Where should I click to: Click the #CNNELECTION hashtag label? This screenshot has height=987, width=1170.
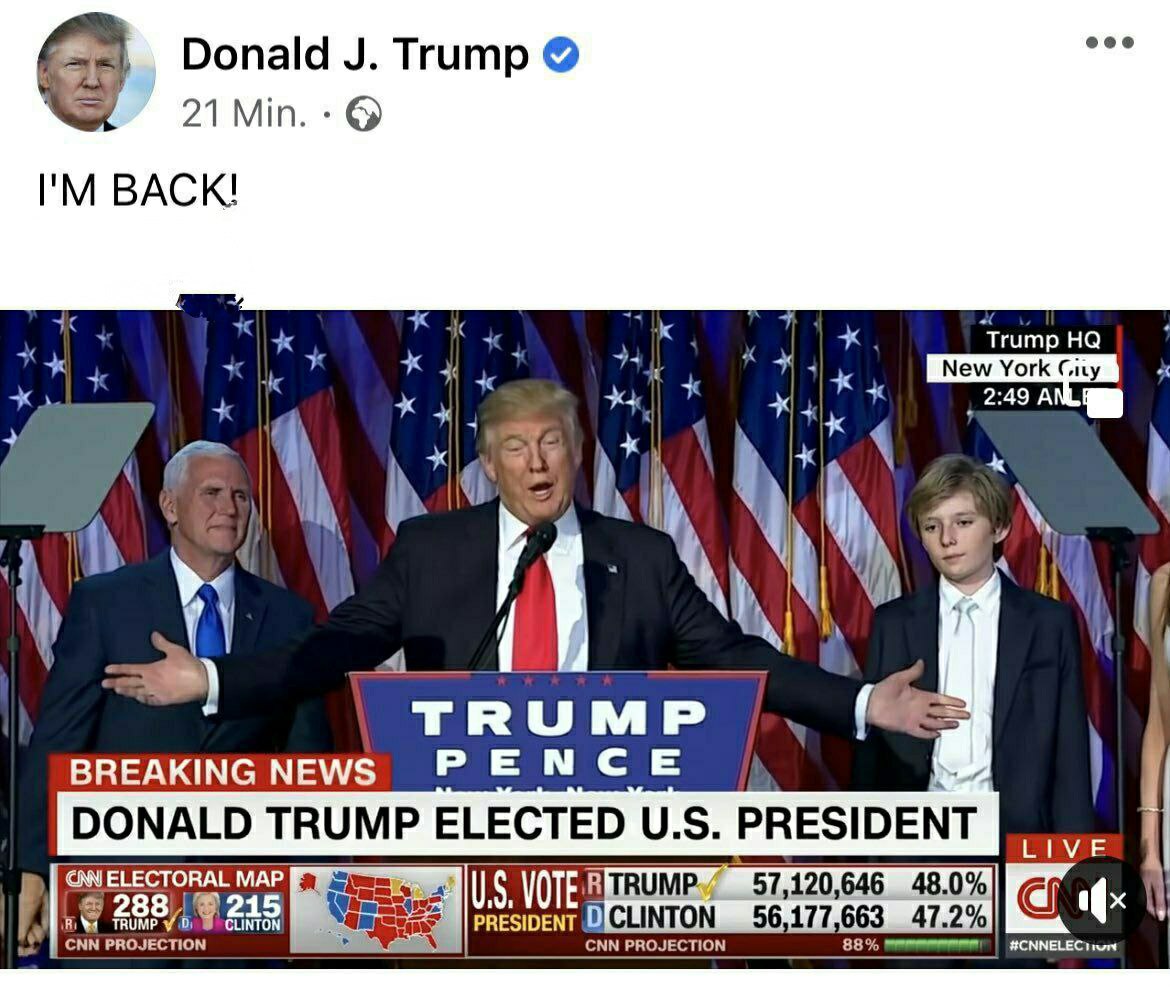1063,946
